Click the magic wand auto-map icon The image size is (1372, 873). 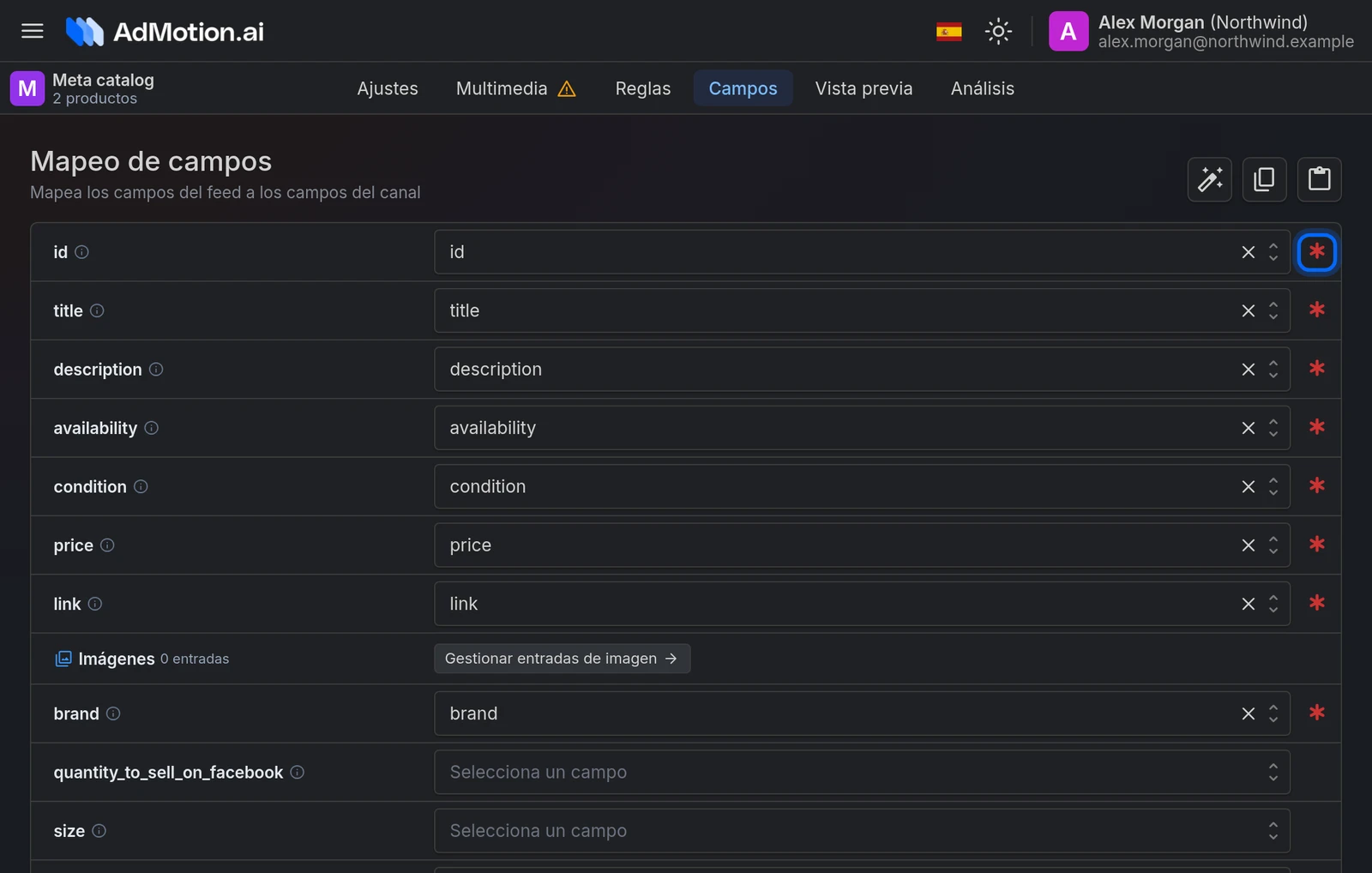pyautogui.click(x=1209, y=179)
